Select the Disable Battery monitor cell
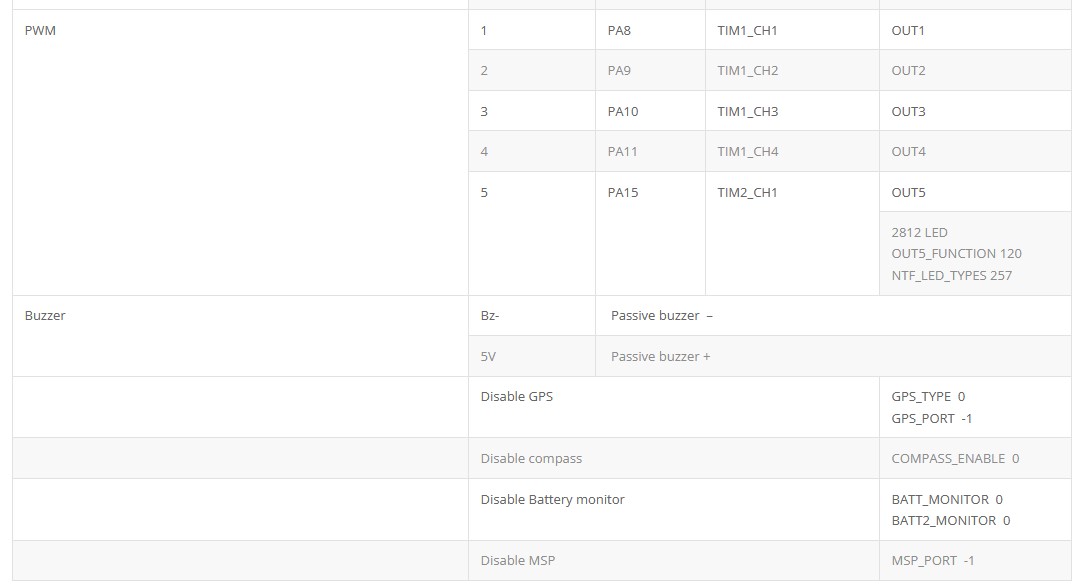This screenshot has height=588, width=1087. click(673, 510)
